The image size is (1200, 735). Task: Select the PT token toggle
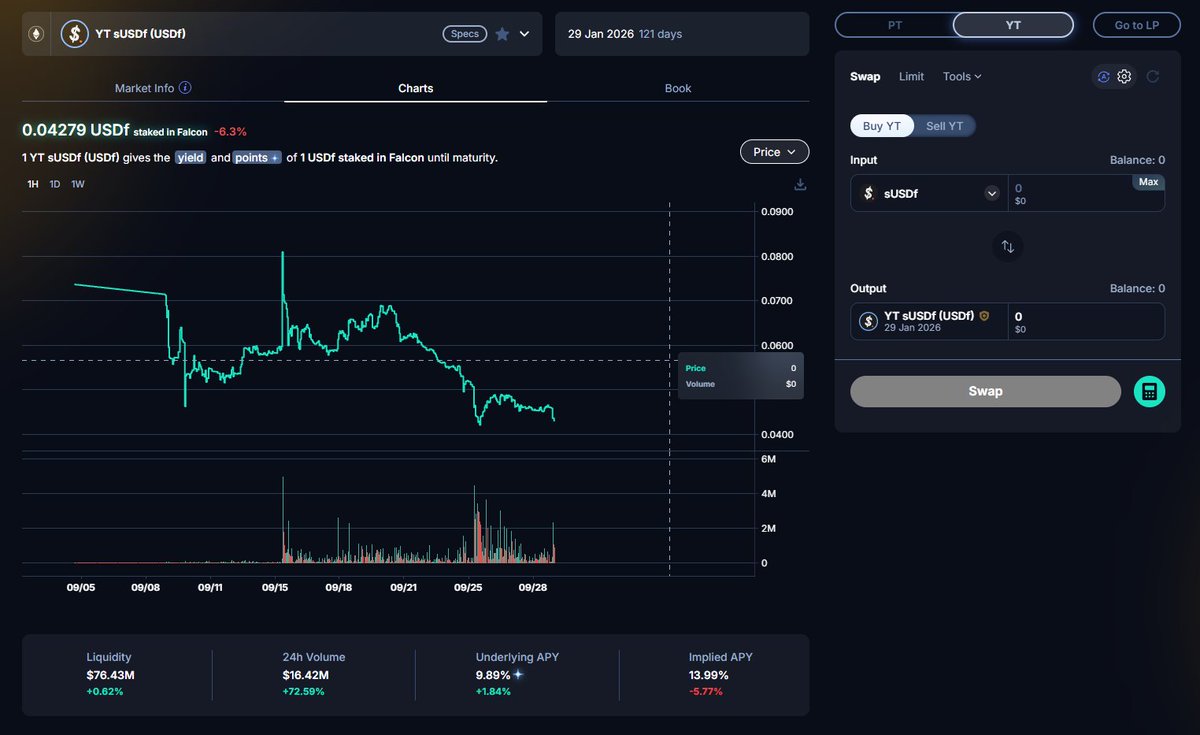[x=894, y=25]
